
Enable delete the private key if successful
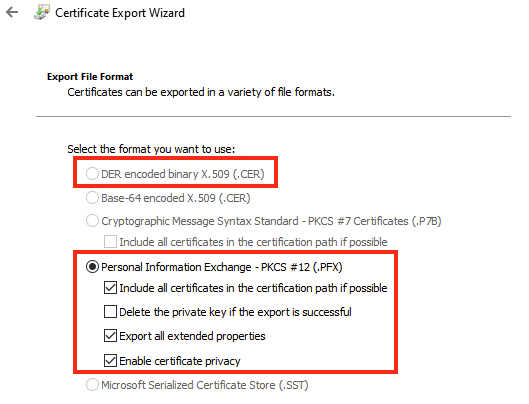pos(110,312)
